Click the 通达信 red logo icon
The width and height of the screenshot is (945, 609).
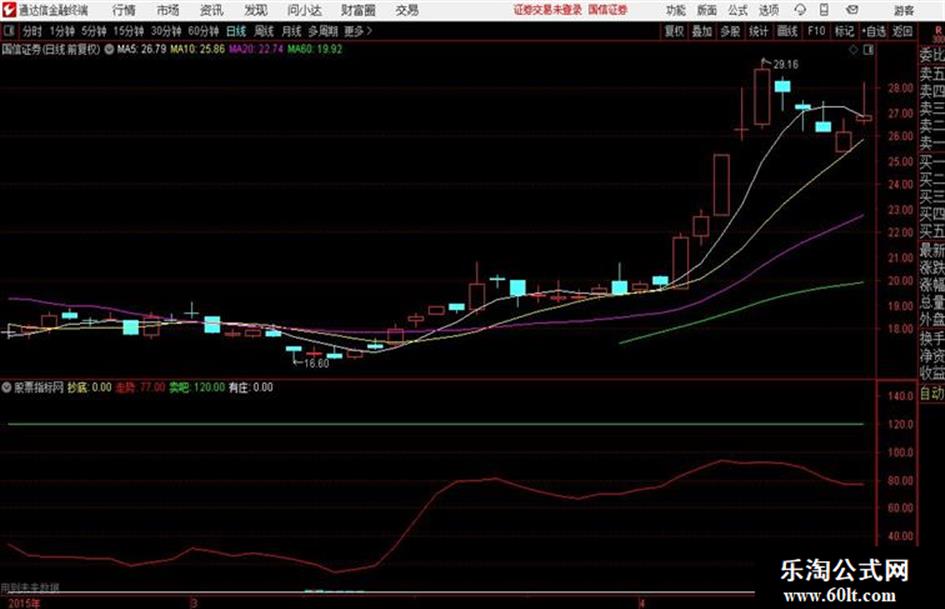pyautogui.click(x=9, y=10)
